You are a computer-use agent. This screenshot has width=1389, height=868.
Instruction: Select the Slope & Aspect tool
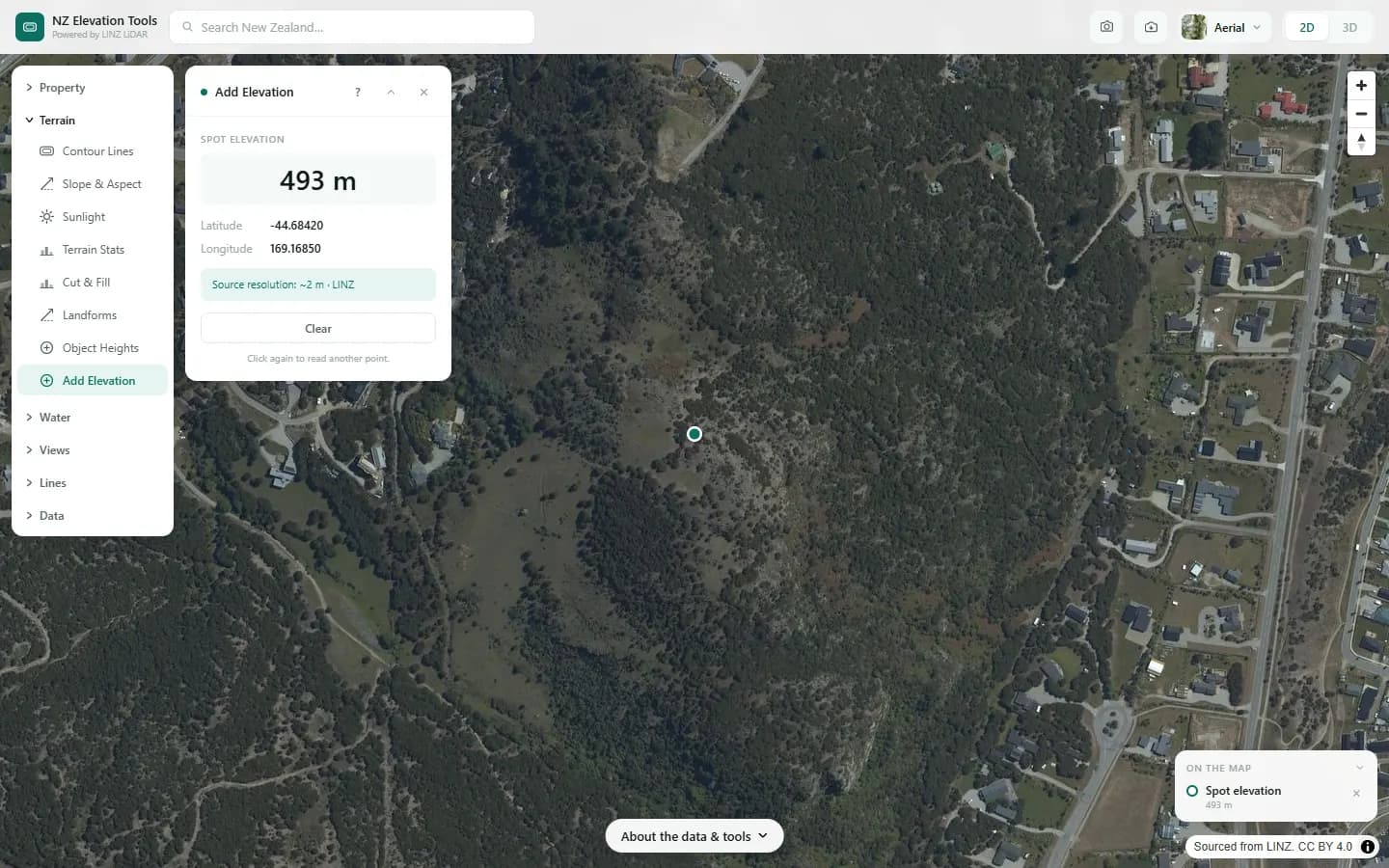tap(93, 184)
